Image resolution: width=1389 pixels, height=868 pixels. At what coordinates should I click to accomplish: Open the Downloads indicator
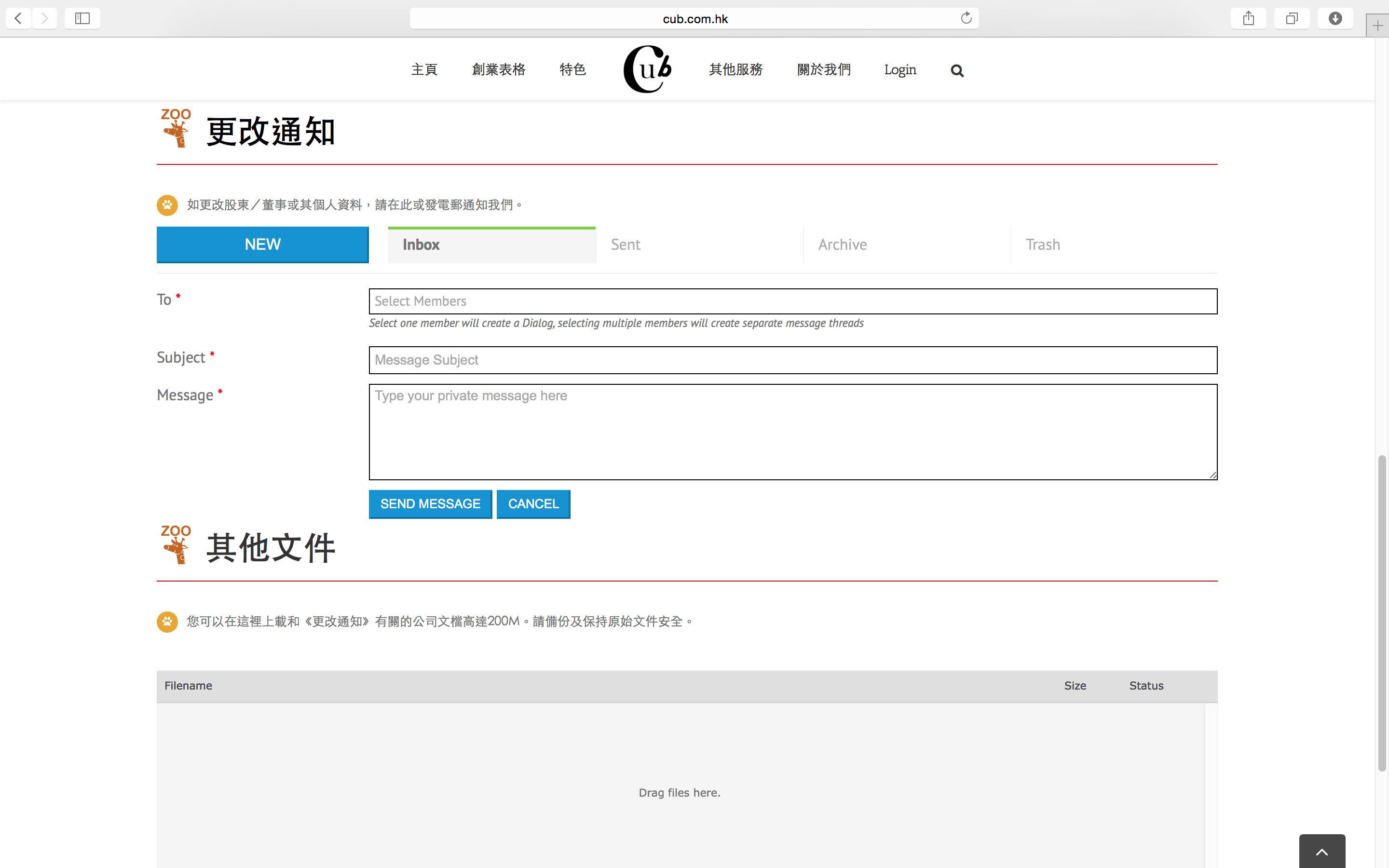[1335, 18]
